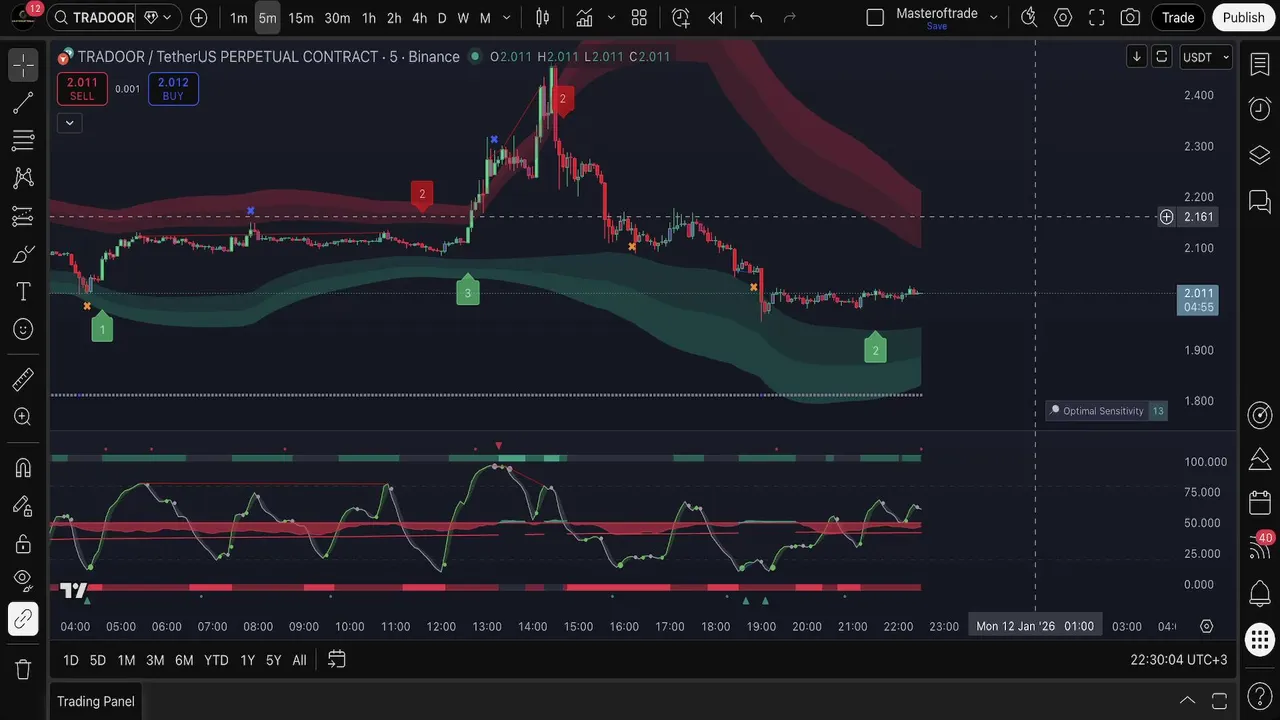Viewport: 1280px width, 720px height.
Task: Toggle stay in drawing mode
Action: pos(23,505)
